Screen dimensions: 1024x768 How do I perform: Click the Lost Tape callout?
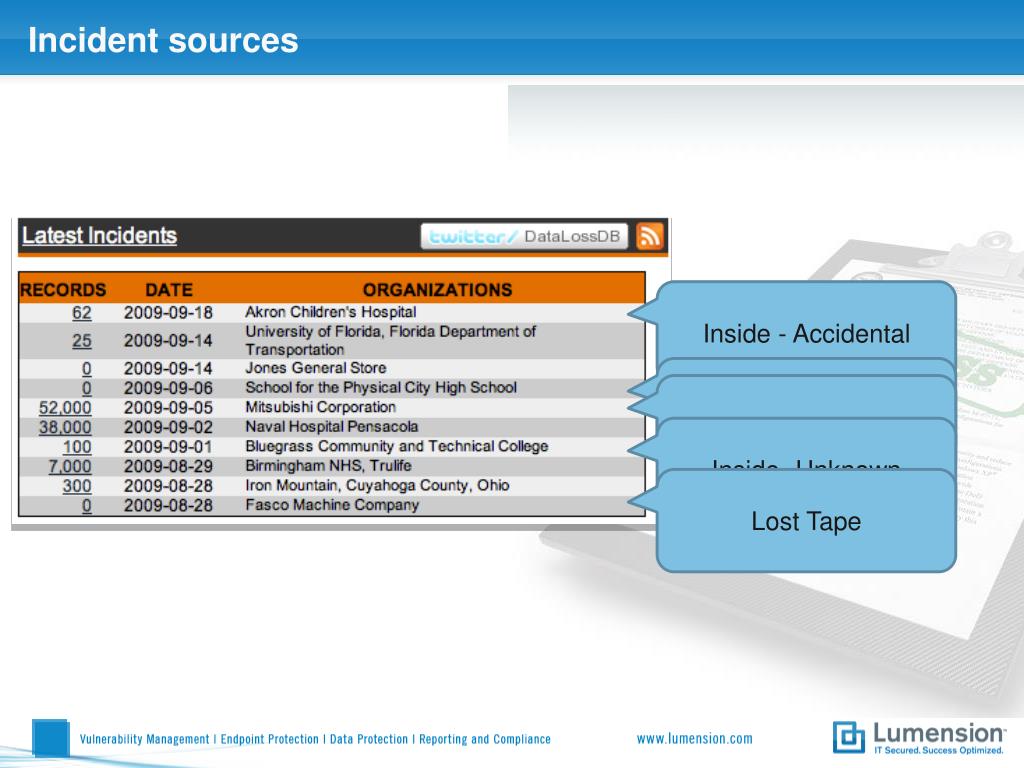point(806,521)
